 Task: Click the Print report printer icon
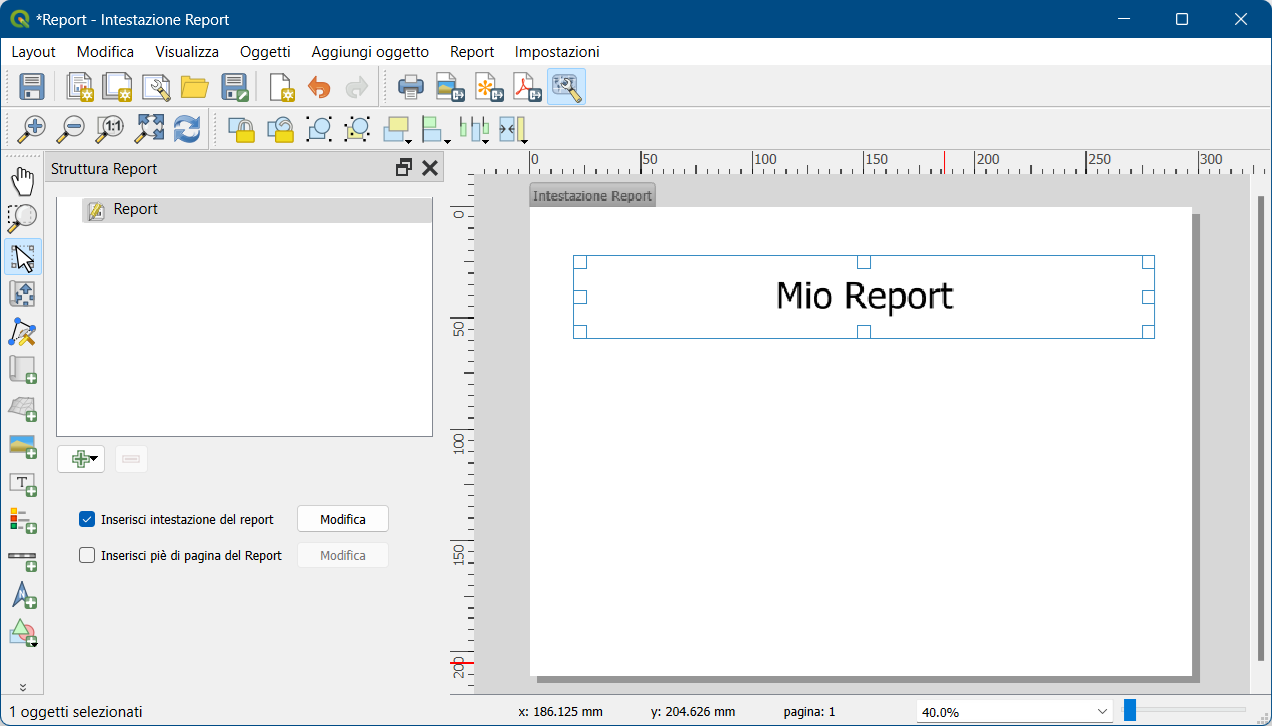point(411,87)
